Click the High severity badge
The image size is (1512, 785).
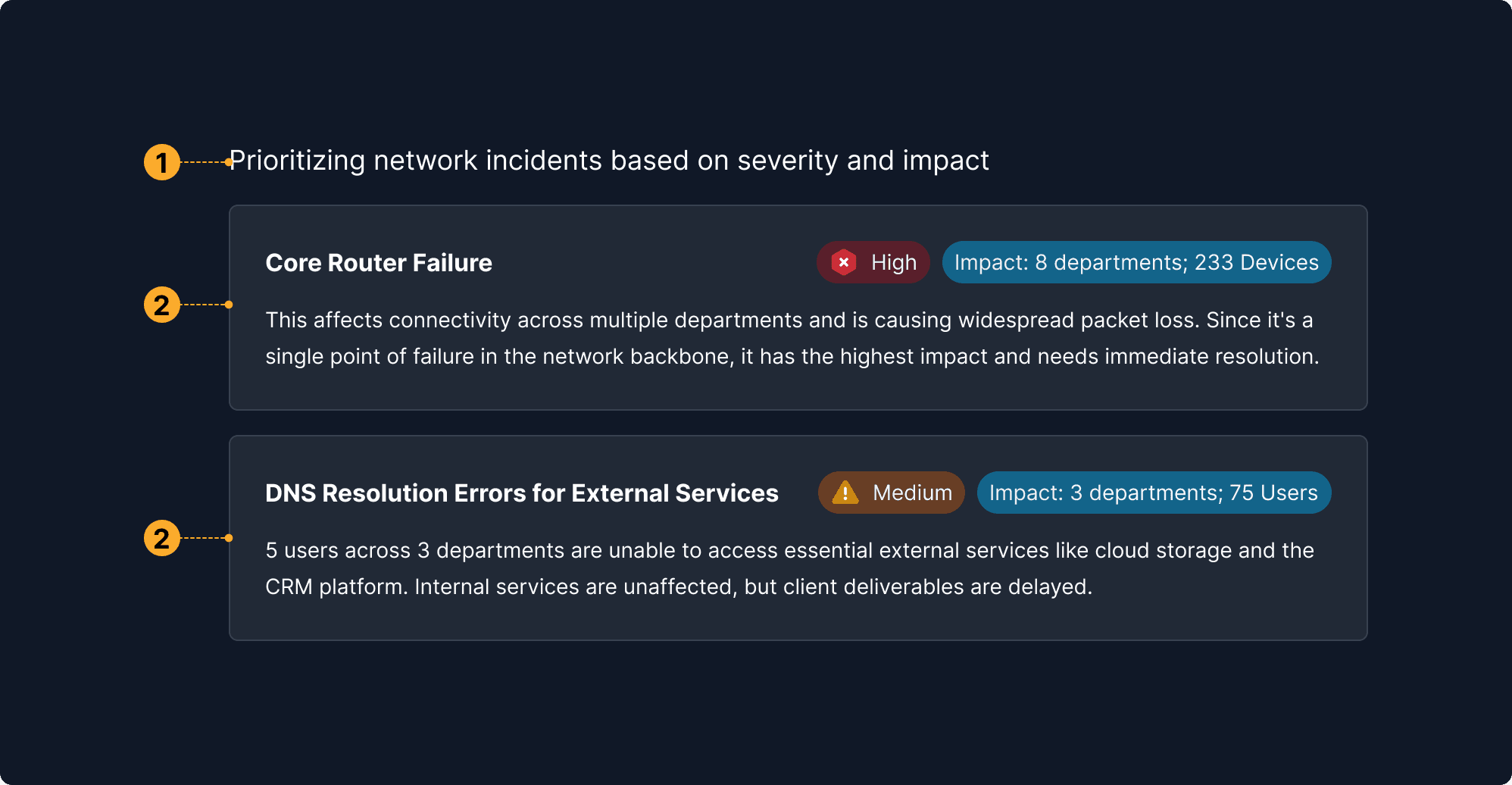873,262
